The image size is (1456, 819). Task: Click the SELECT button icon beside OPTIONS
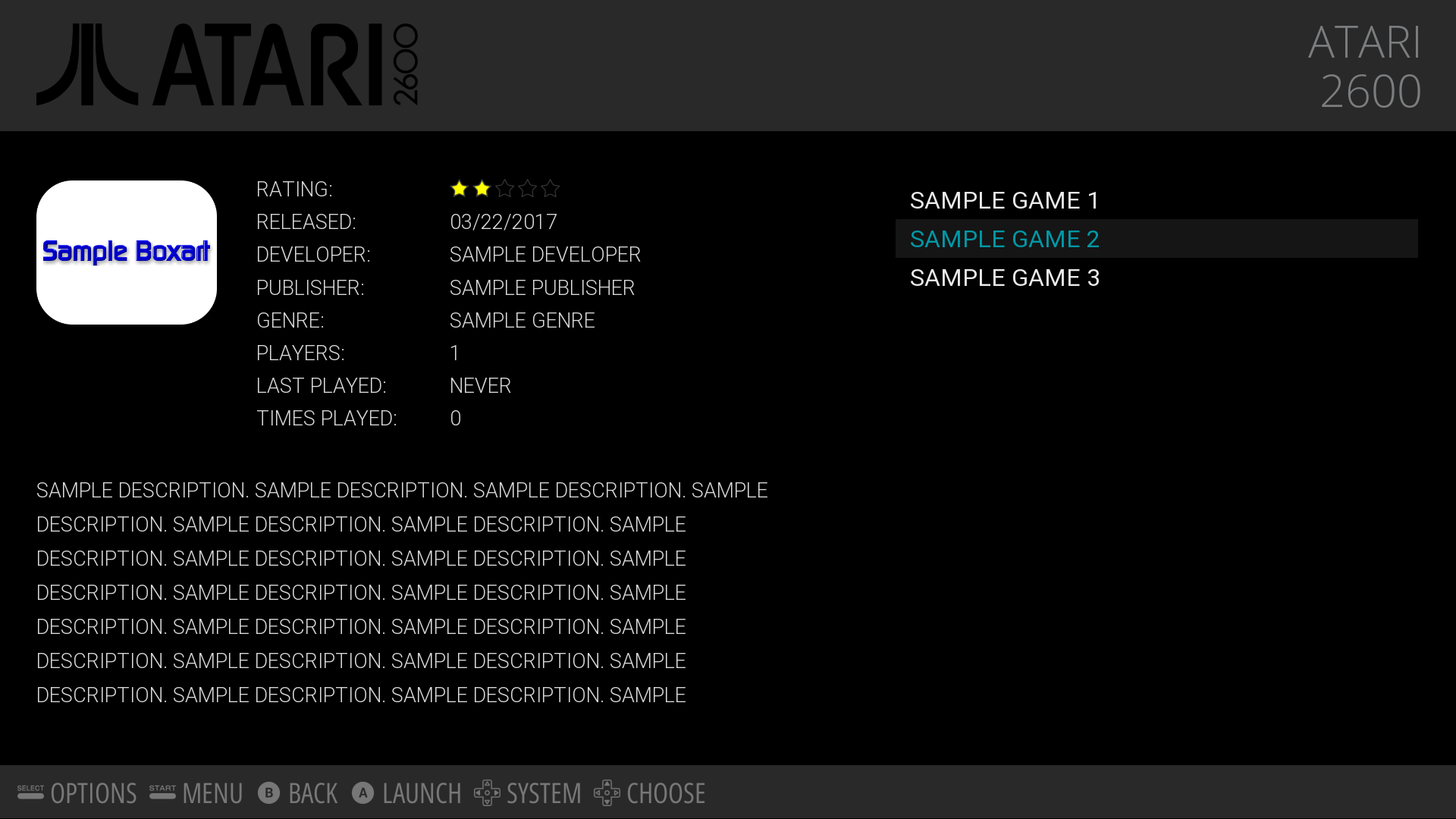coord(30,792)
